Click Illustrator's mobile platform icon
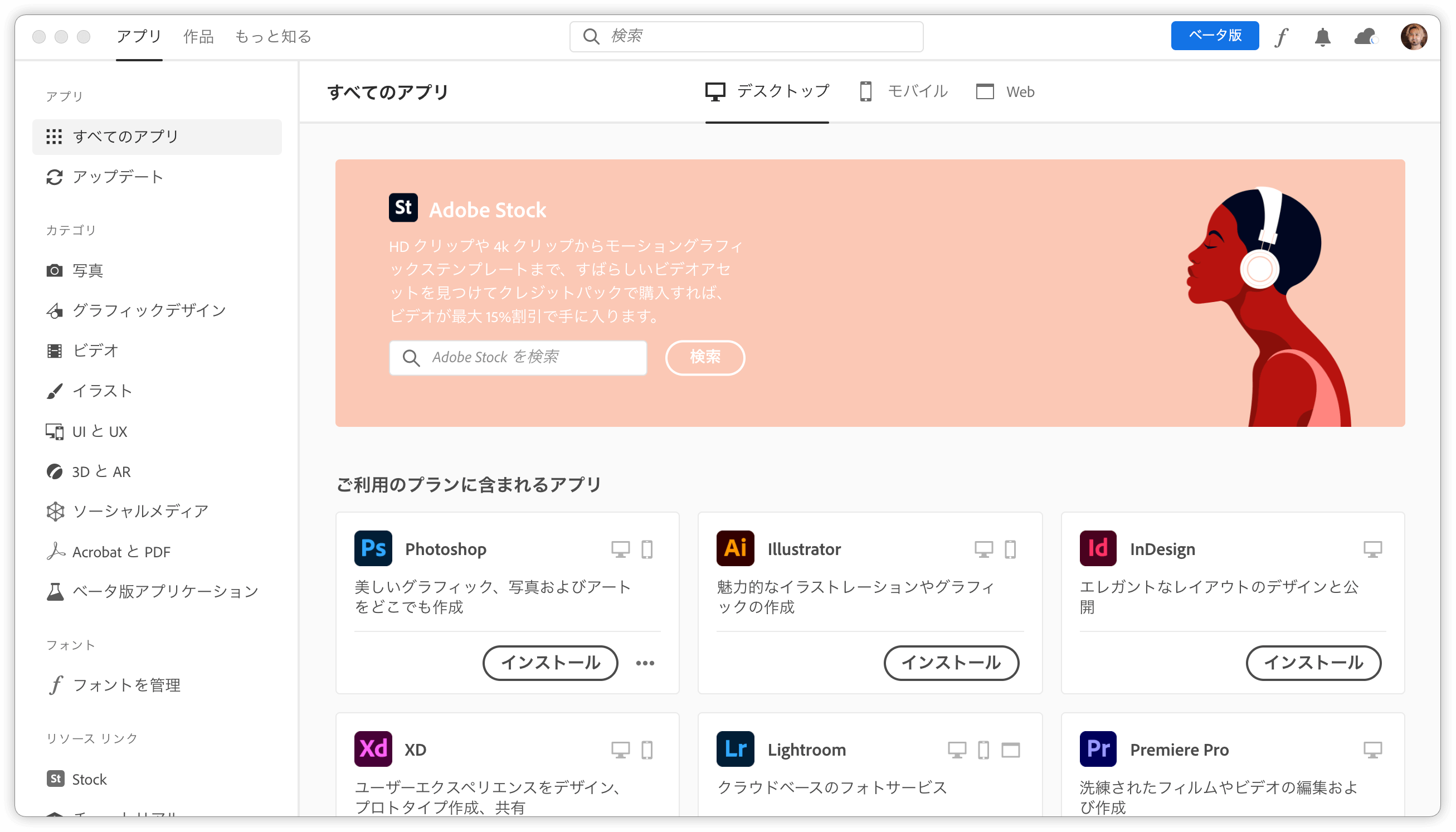The height and width of the screenshot is (832, 1456). click(x=1010, y=549)
